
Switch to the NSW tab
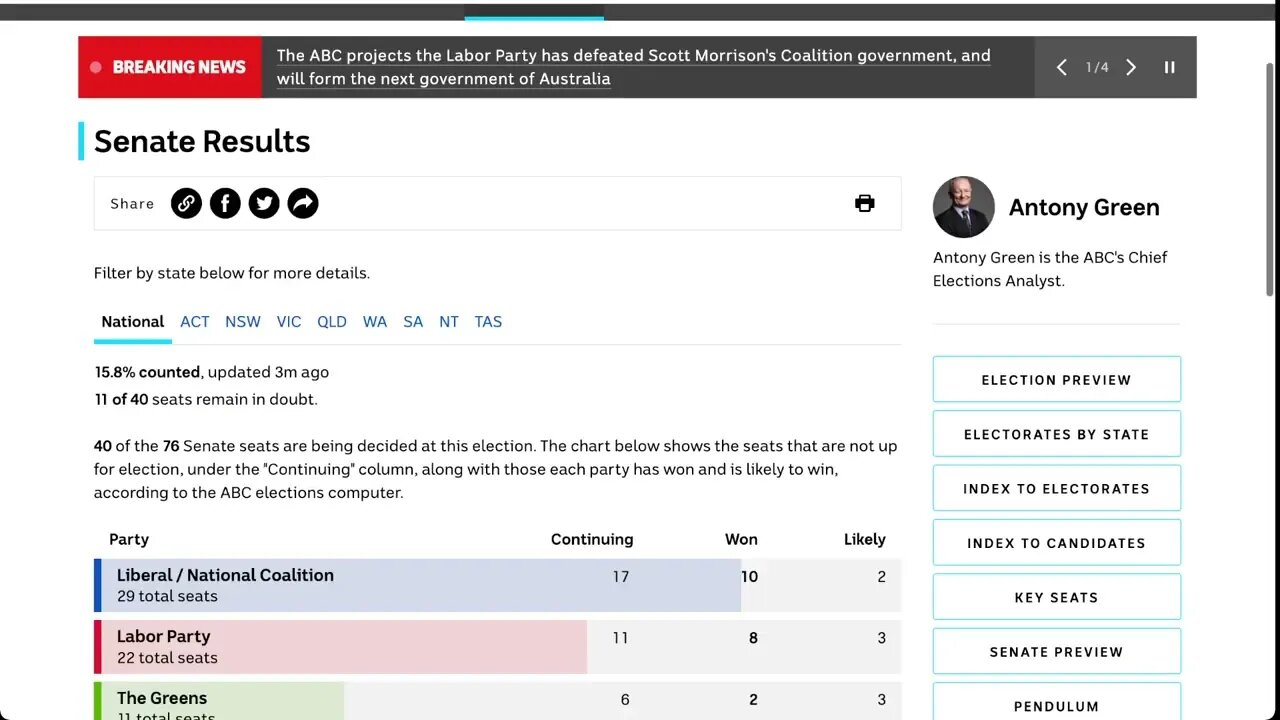pos(242,322)
